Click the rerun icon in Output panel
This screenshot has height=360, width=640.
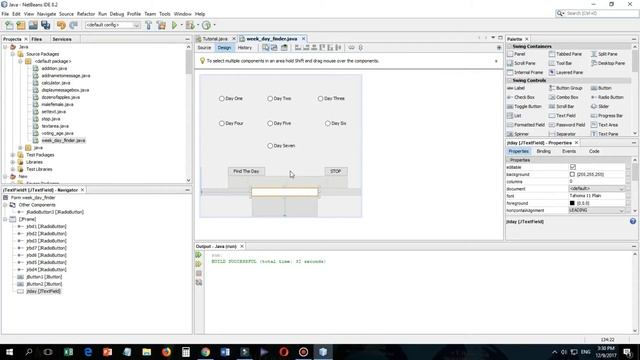tap(199, 255)
